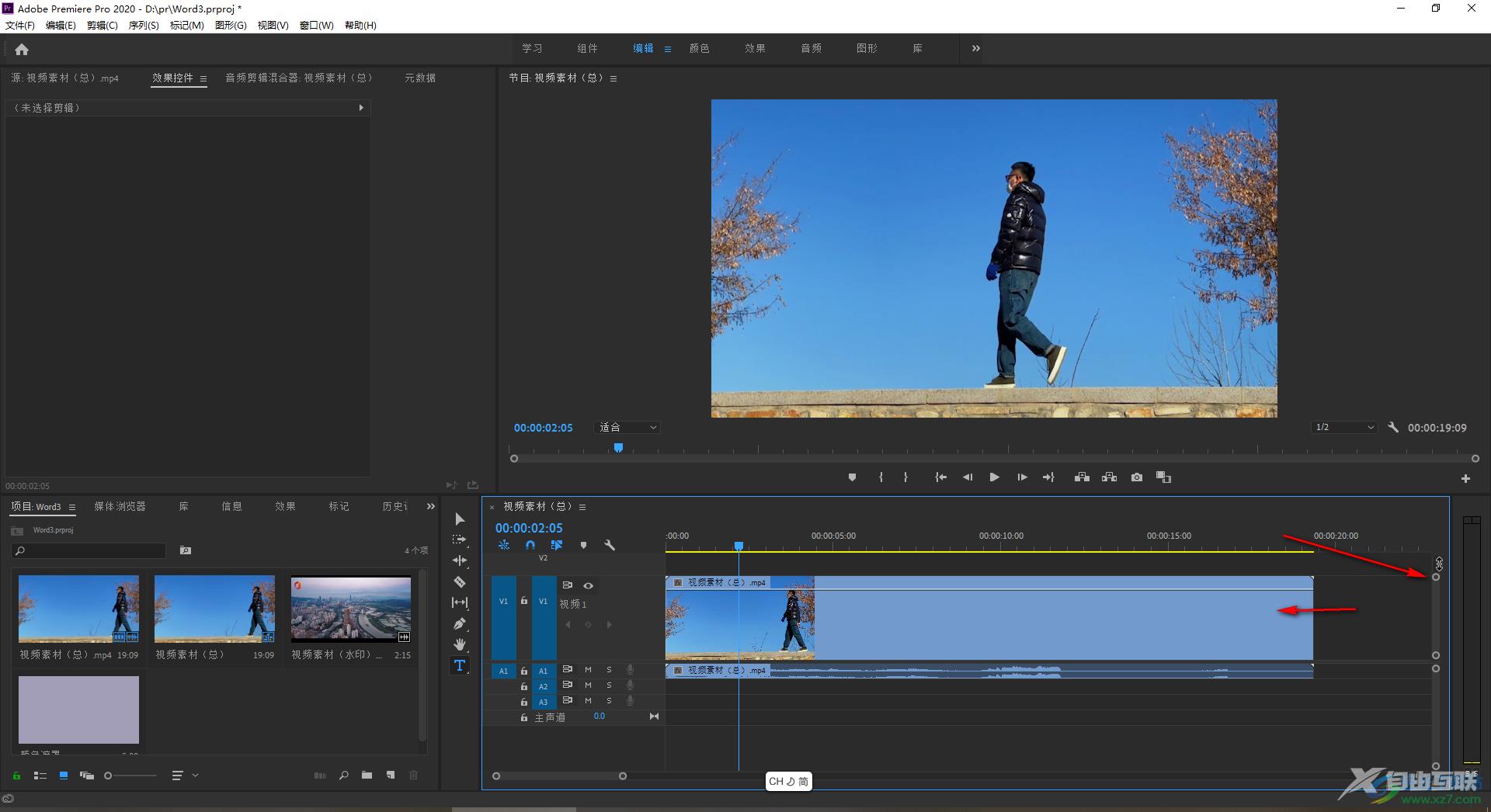Go to the Home screen icon

click(22, 50)
